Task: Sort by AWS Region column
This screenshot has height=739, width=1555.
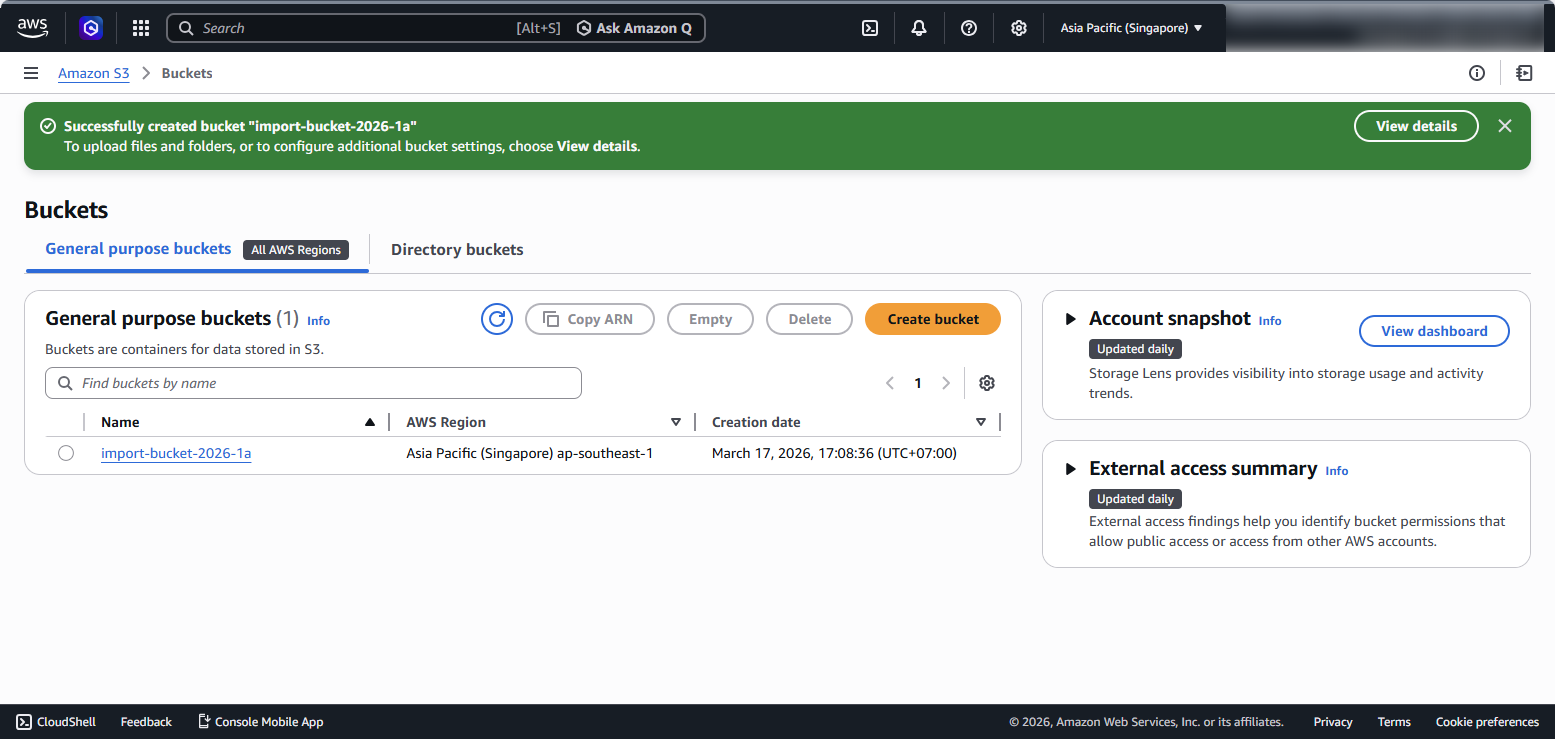Action: pyautogui.click(x=544, y=422)
